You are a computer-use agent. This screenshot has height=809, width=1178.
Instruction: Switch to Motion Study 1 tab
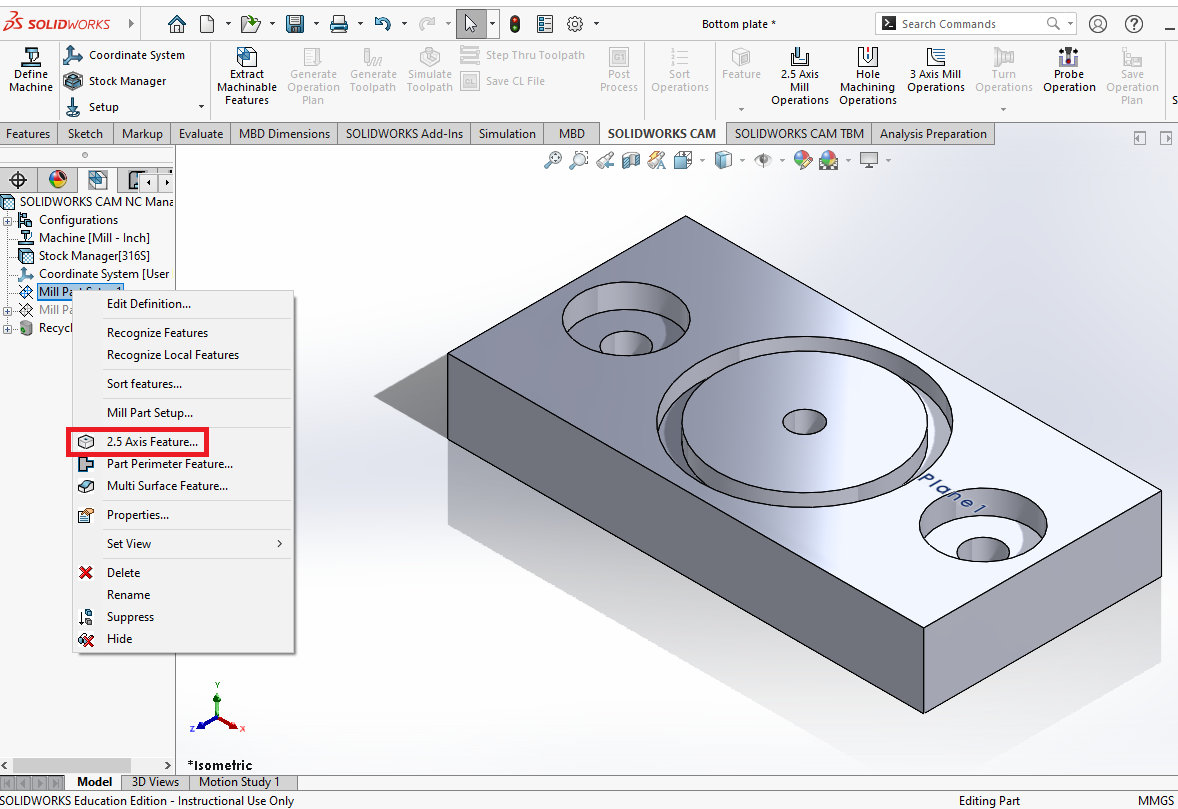point(240,782)
